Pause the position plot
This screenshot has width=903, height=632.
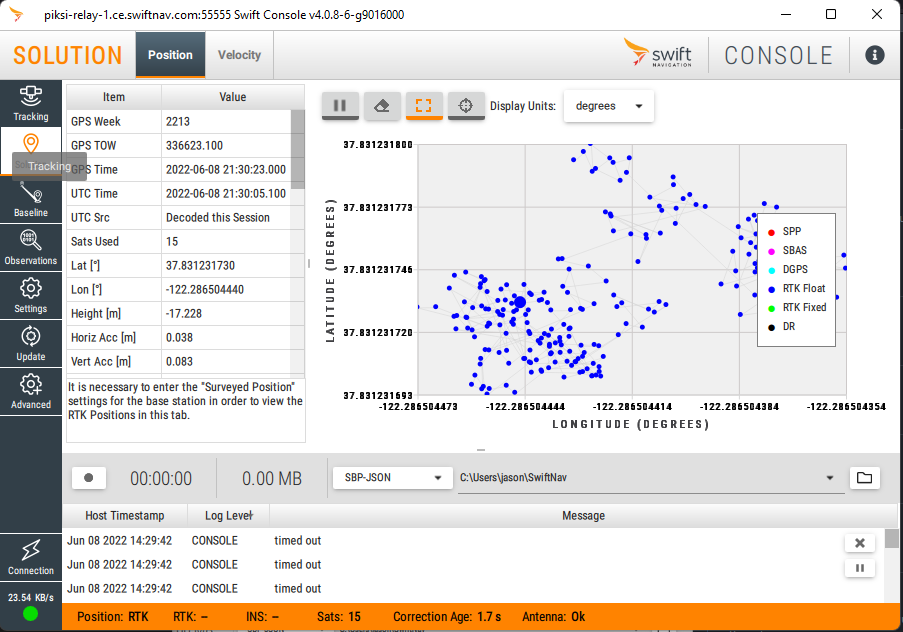(340, 106)
